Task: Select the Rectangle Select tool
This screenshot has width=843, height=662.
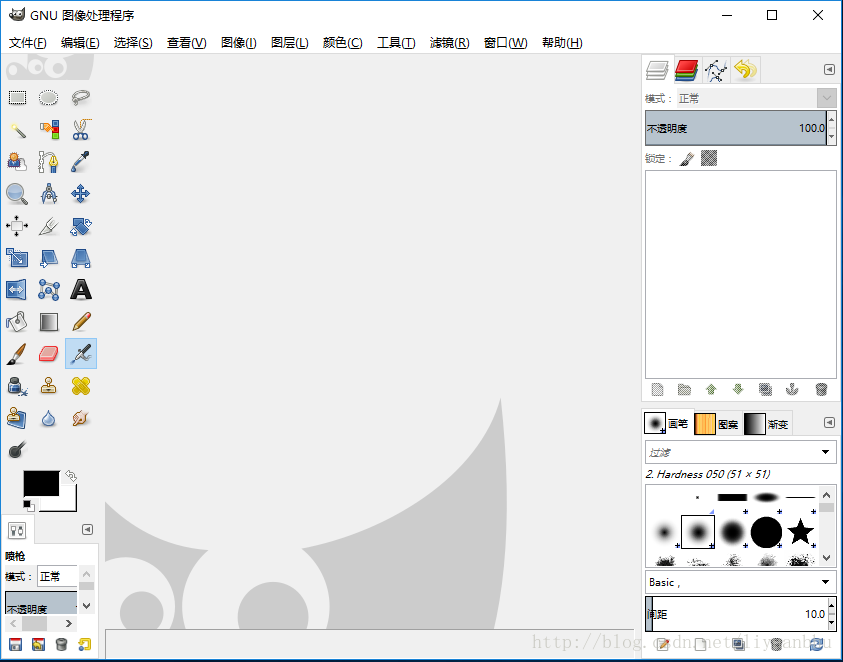Action: point(17,97)
